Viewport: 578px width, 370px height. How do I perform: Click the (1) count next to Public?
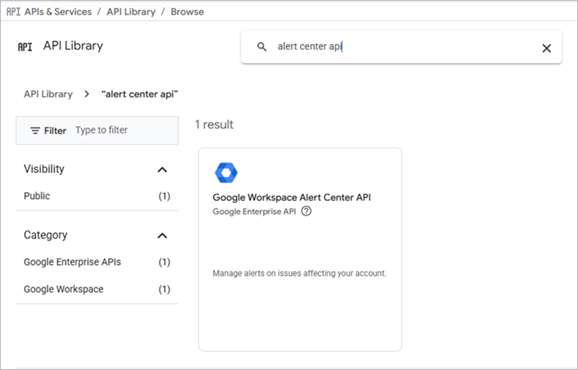click(164, 196)
